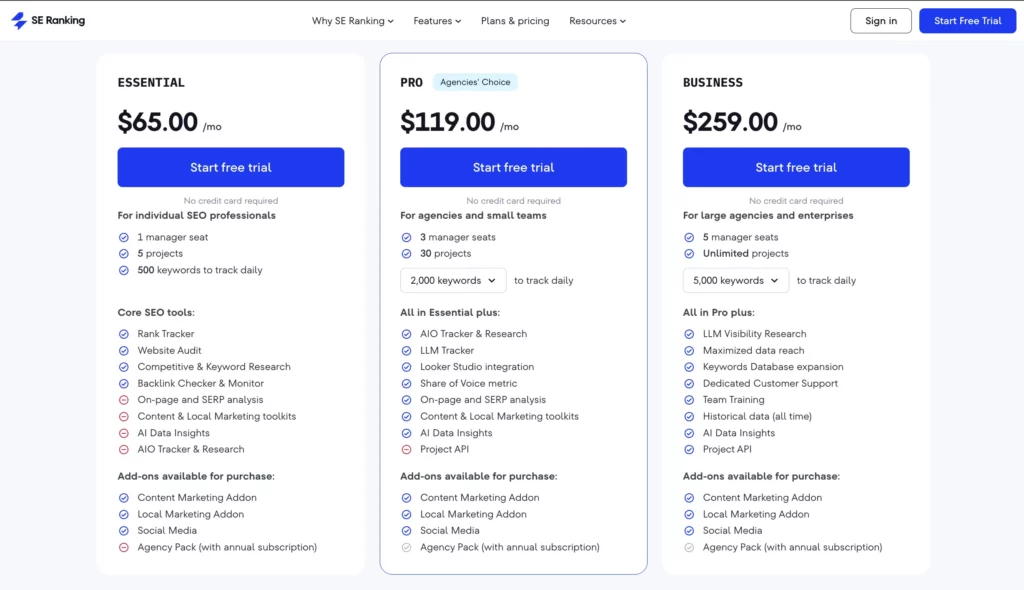1024x590 pixels.
Task: Click the checkmark beside "Website Audit"
Action: point(124,350)
